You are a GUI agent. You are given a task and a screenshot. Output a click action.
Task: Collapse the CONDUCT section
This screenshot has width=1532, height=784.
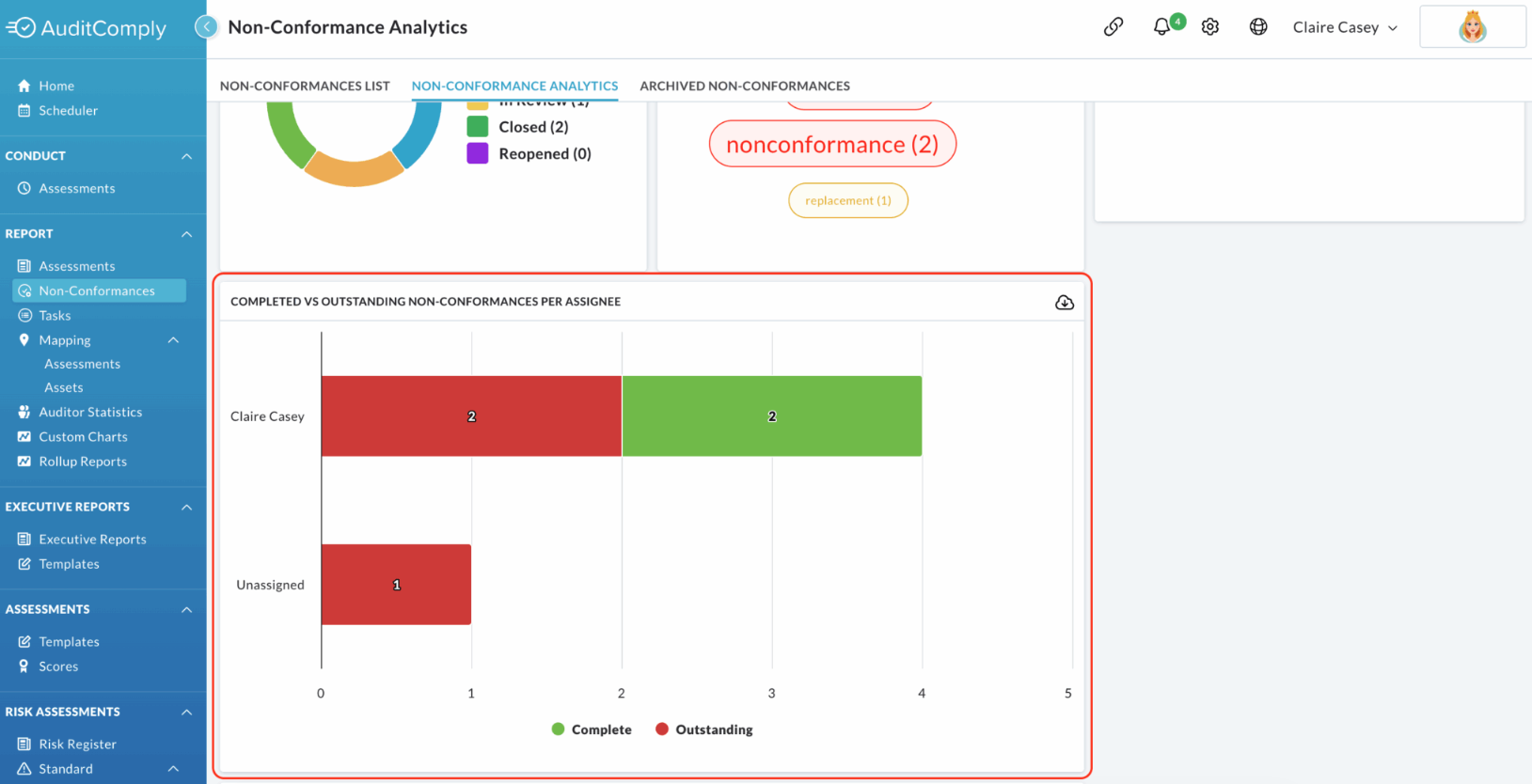click(186, 156)
